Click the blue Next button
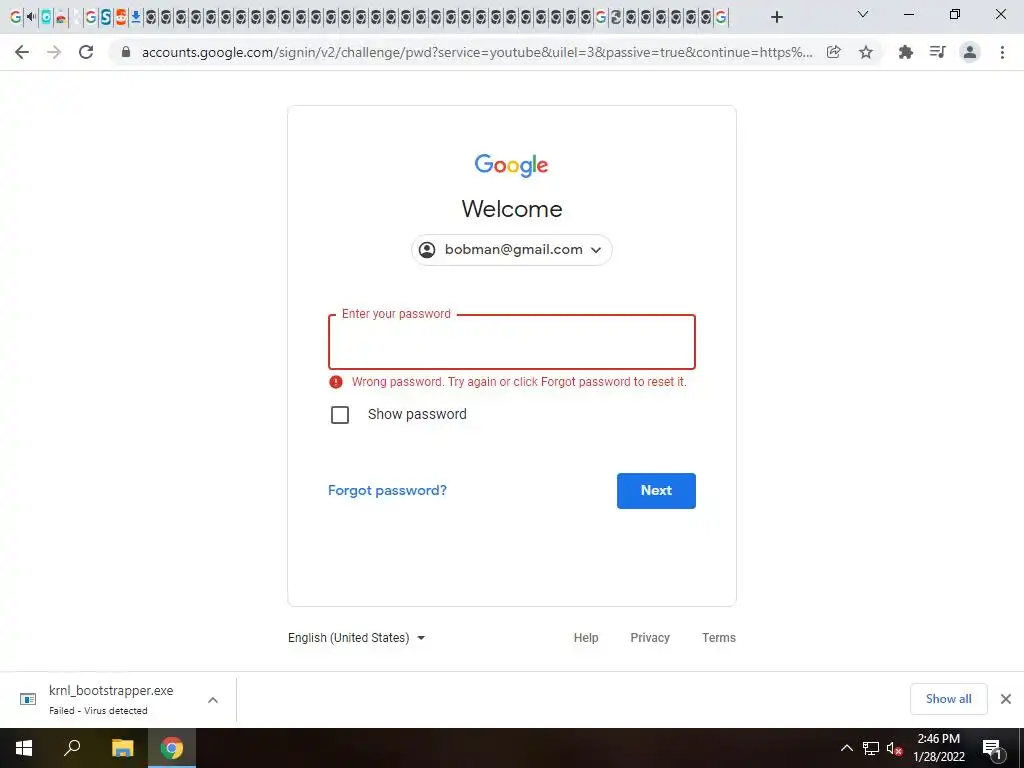The width and height of the screenshot is (1024, 768). [x=656, y=490]
